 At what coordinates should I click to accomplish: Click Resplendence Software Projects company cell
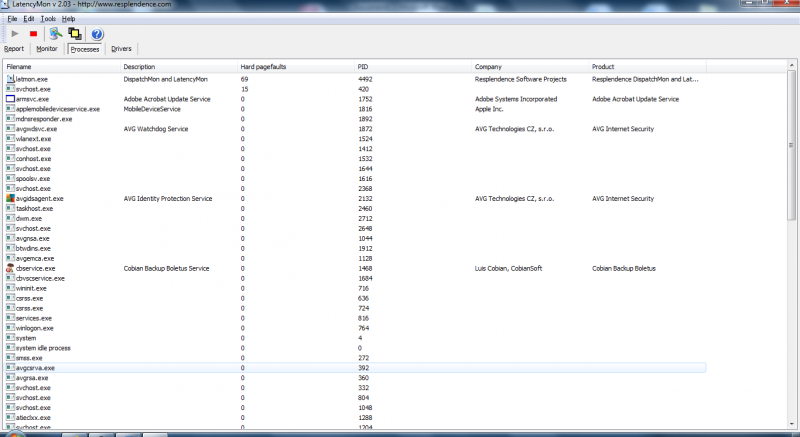tap(520, 79)
